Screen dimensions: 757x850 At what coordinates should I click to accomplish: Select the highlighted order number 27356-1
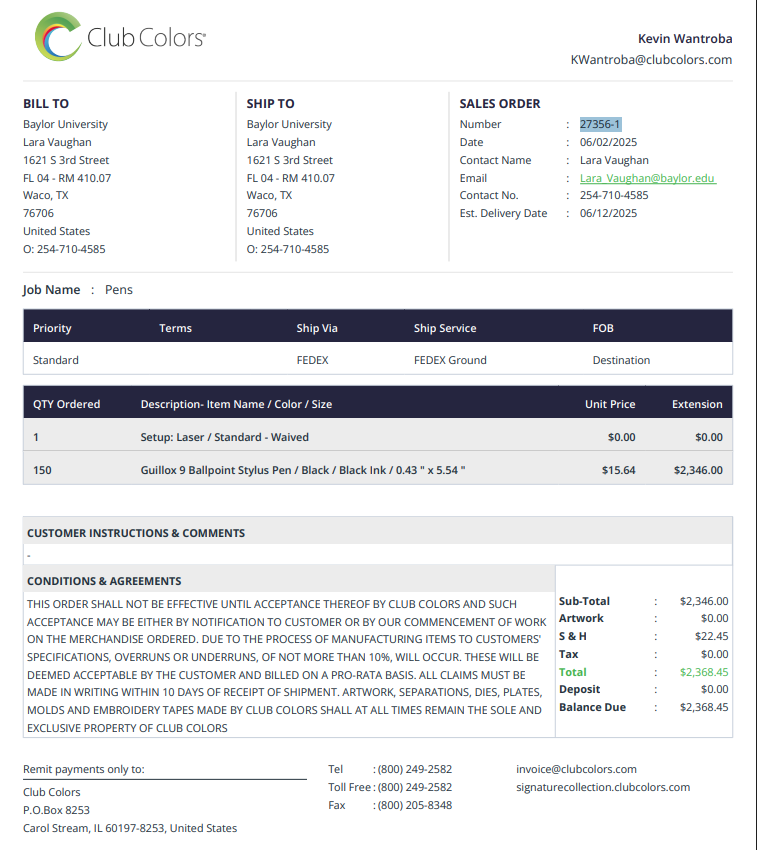600,124
